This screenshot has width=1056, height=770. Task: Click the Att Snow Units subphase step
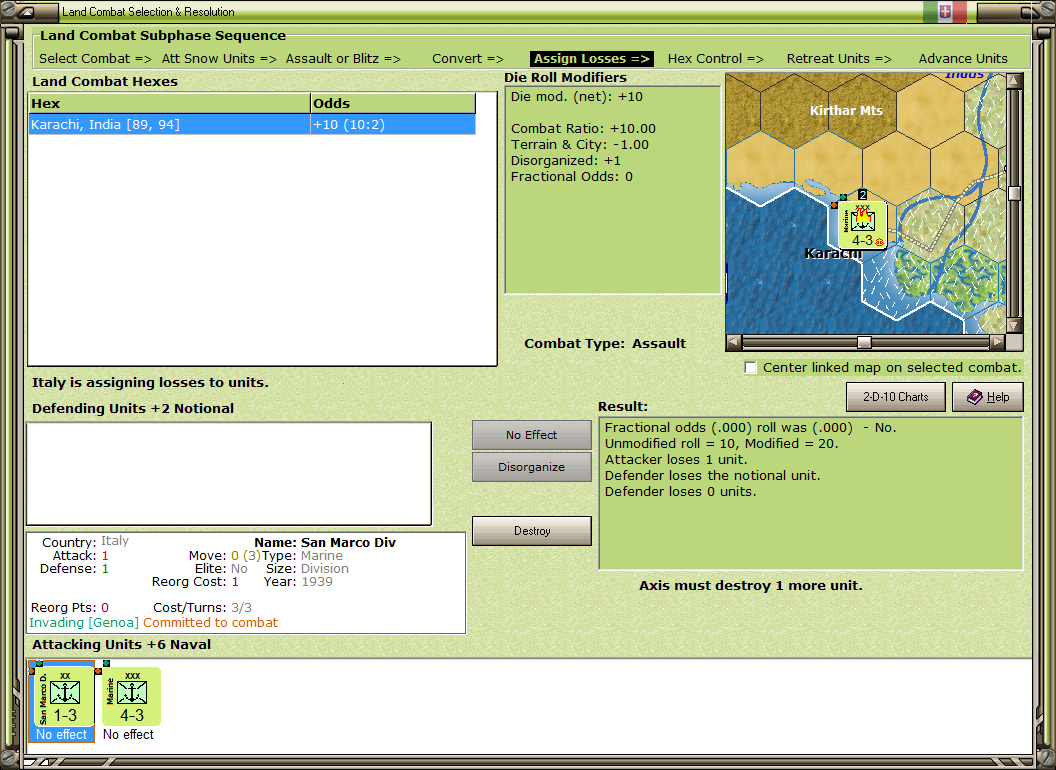219,59
